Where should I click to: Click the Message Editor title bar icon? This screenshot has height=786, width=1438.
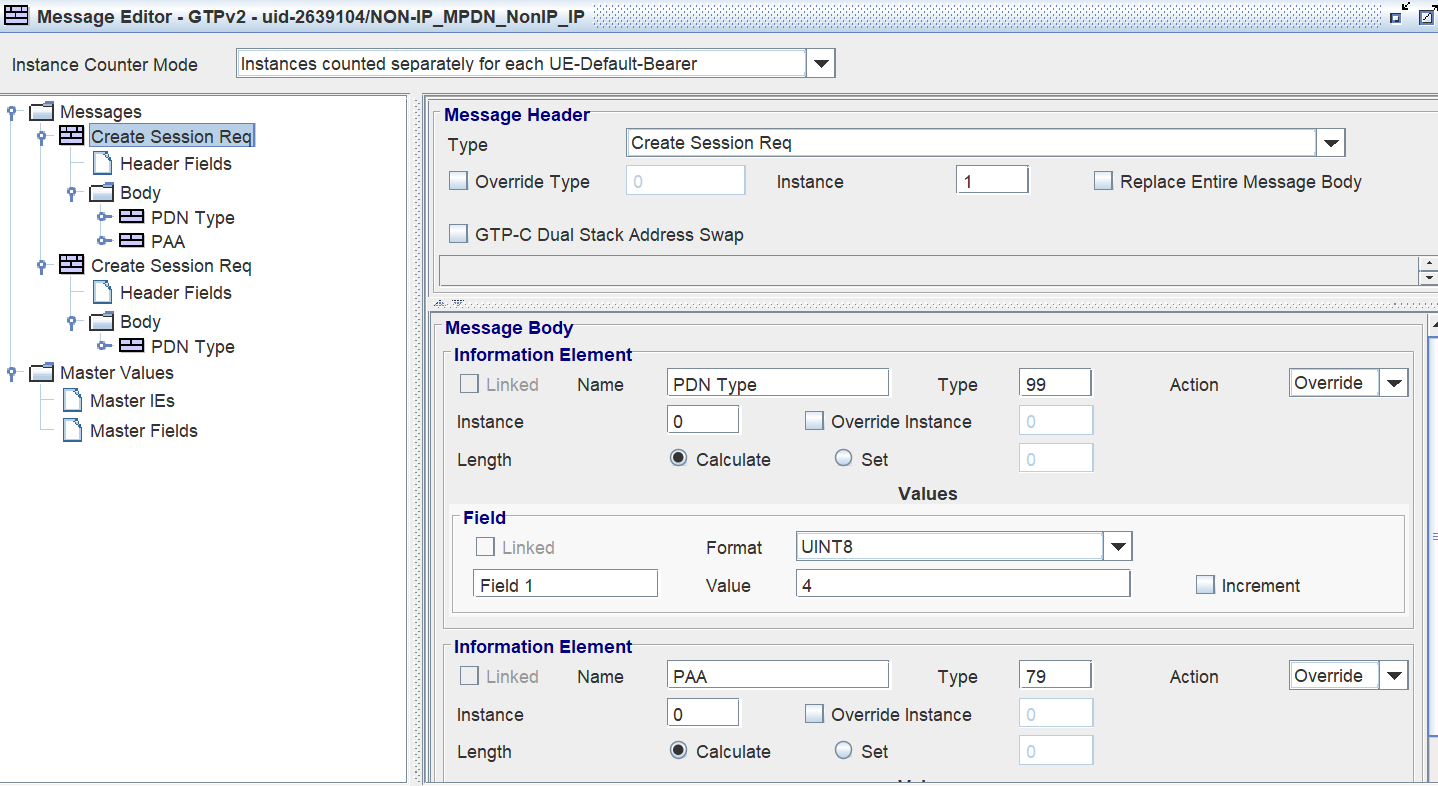click(x=17, y=16)
